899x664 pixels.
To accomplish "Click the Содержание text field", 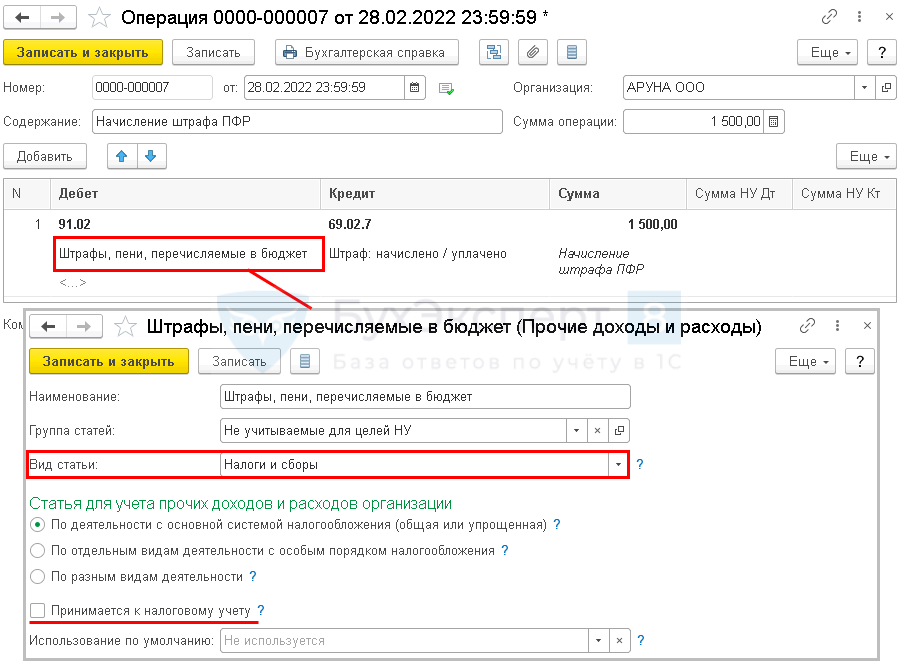I will pyautogui.click(x=297, y=122).
